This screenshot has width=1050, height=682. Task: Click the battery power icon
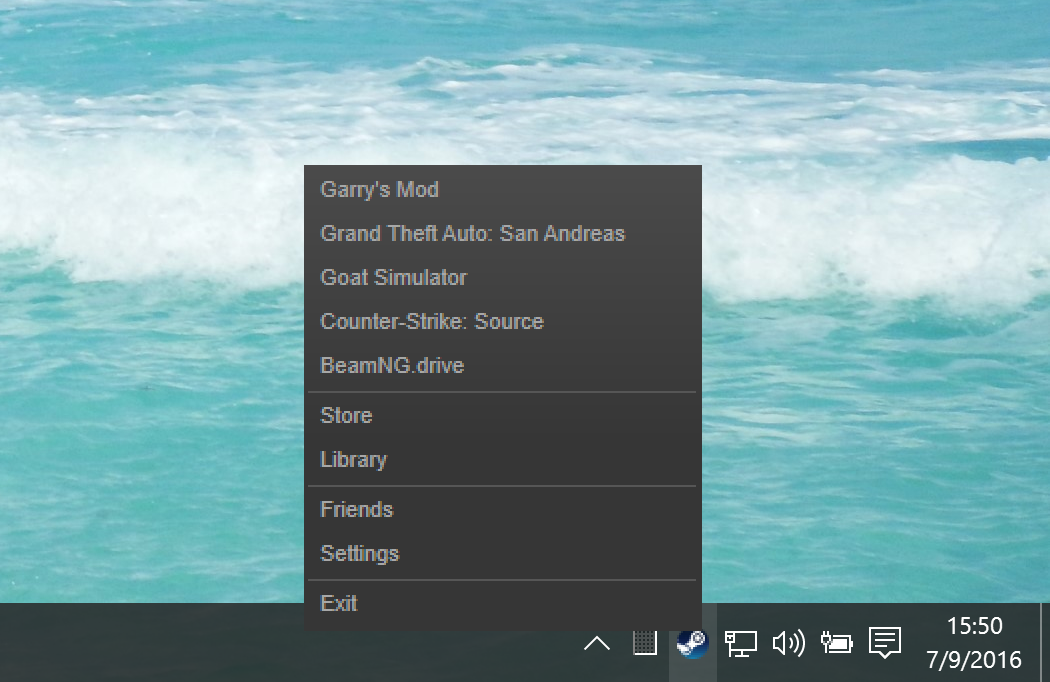pyautogui.click(x=836, y=643)
